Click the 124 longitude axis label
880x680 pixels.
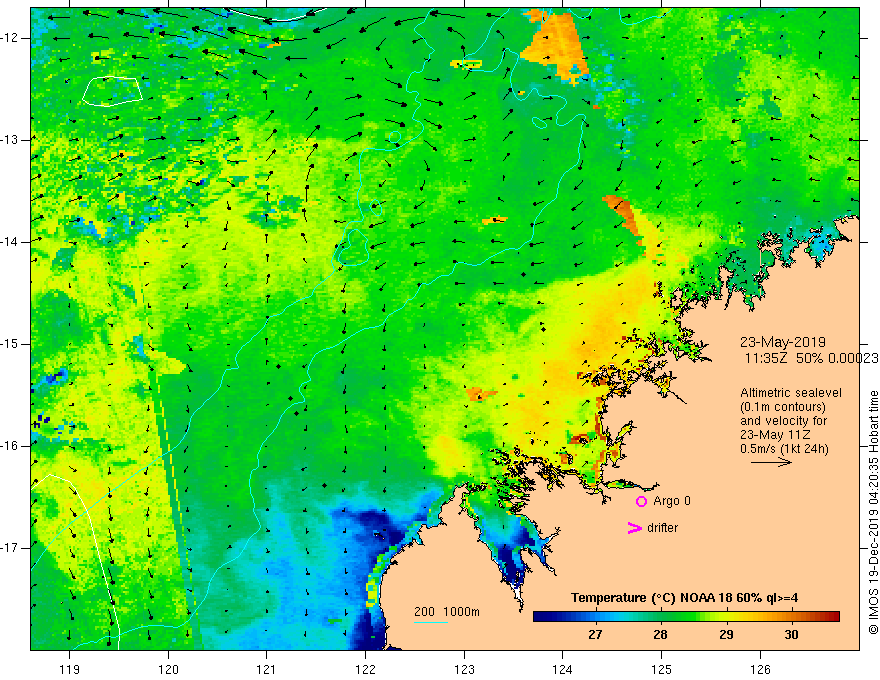click(563, 669)
